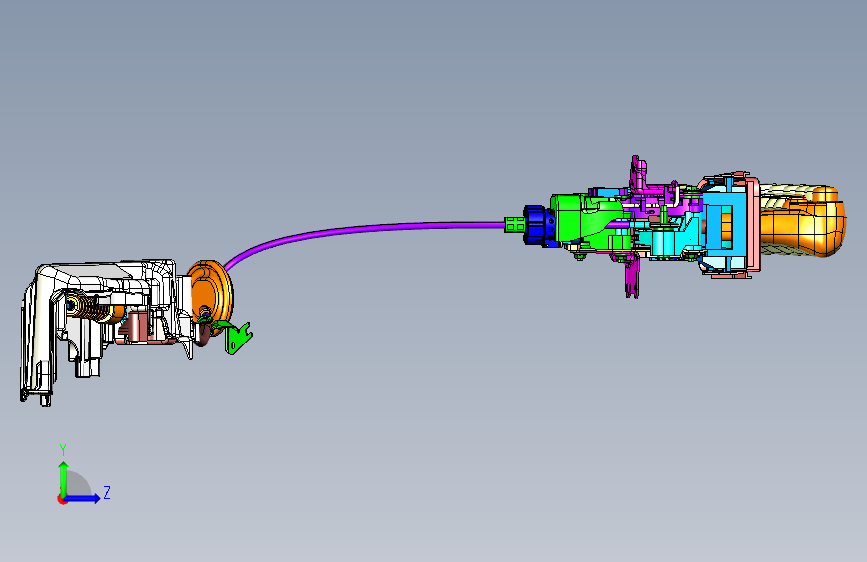867x562 pixels.
Task: Click the red origin point of triad
Action: 62,499
